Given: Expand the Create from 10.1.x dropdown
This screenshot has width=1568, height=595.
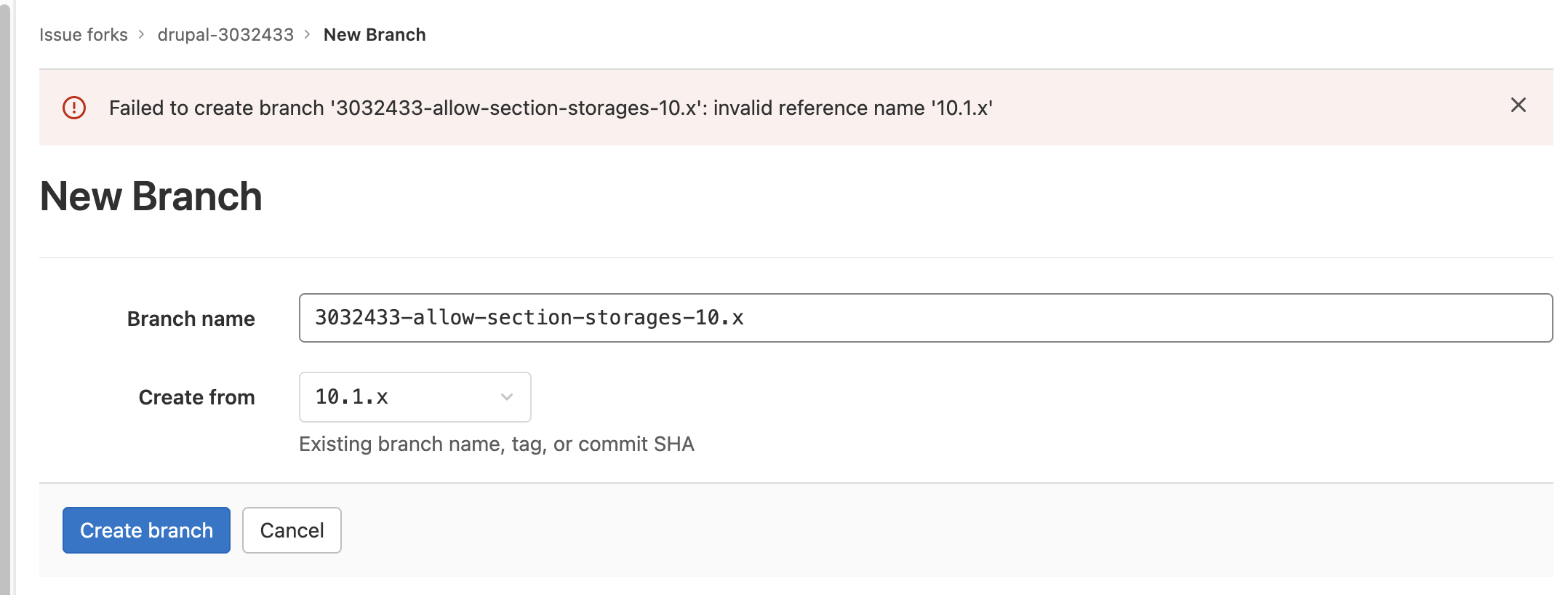Looking at the screenshot, I should (x=415, y=397).
